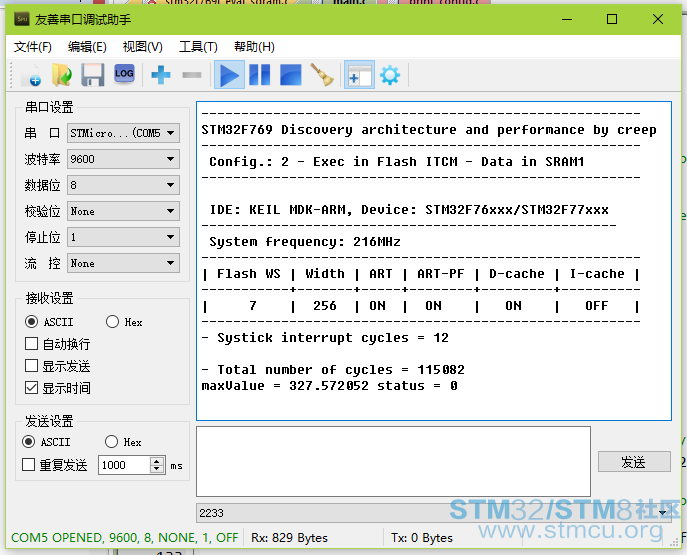Start serial with the play icon
This screenshot has width=687, height=555.
pyautogui.click(x=229, y=75)
